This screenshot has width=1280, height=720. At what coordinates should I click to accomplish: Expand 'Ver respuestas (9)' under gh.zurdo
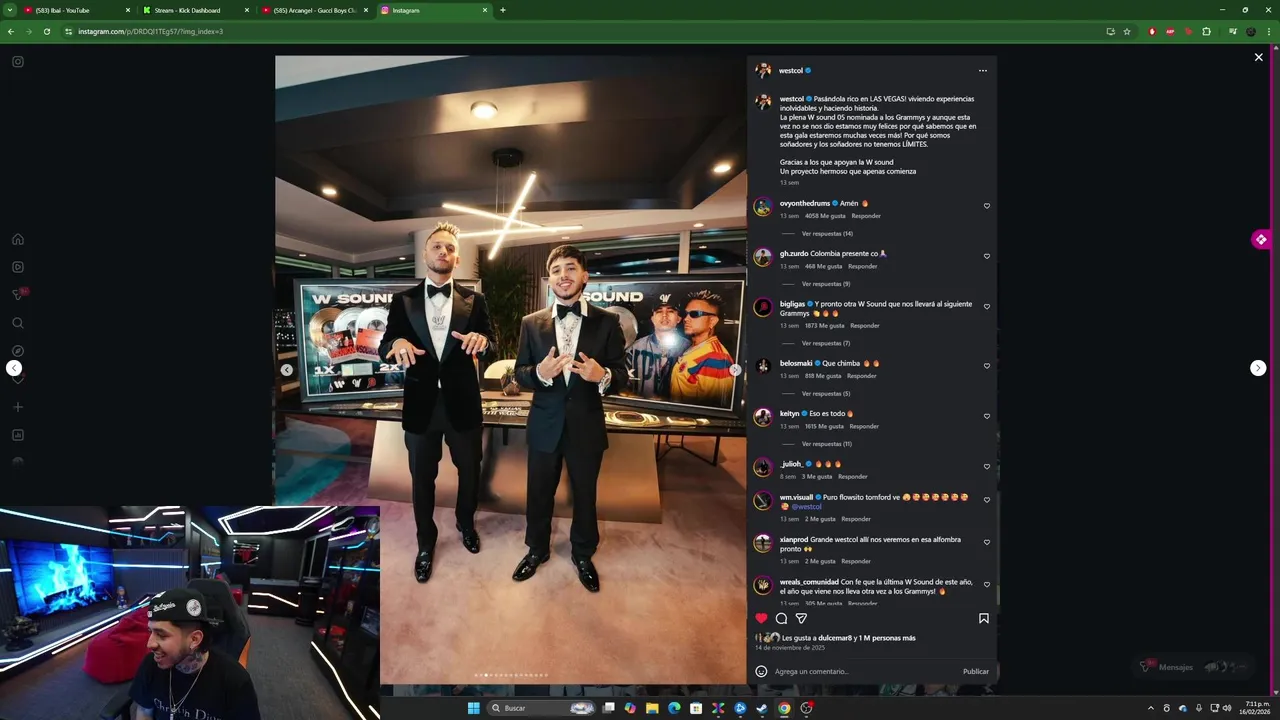point(826,284)
